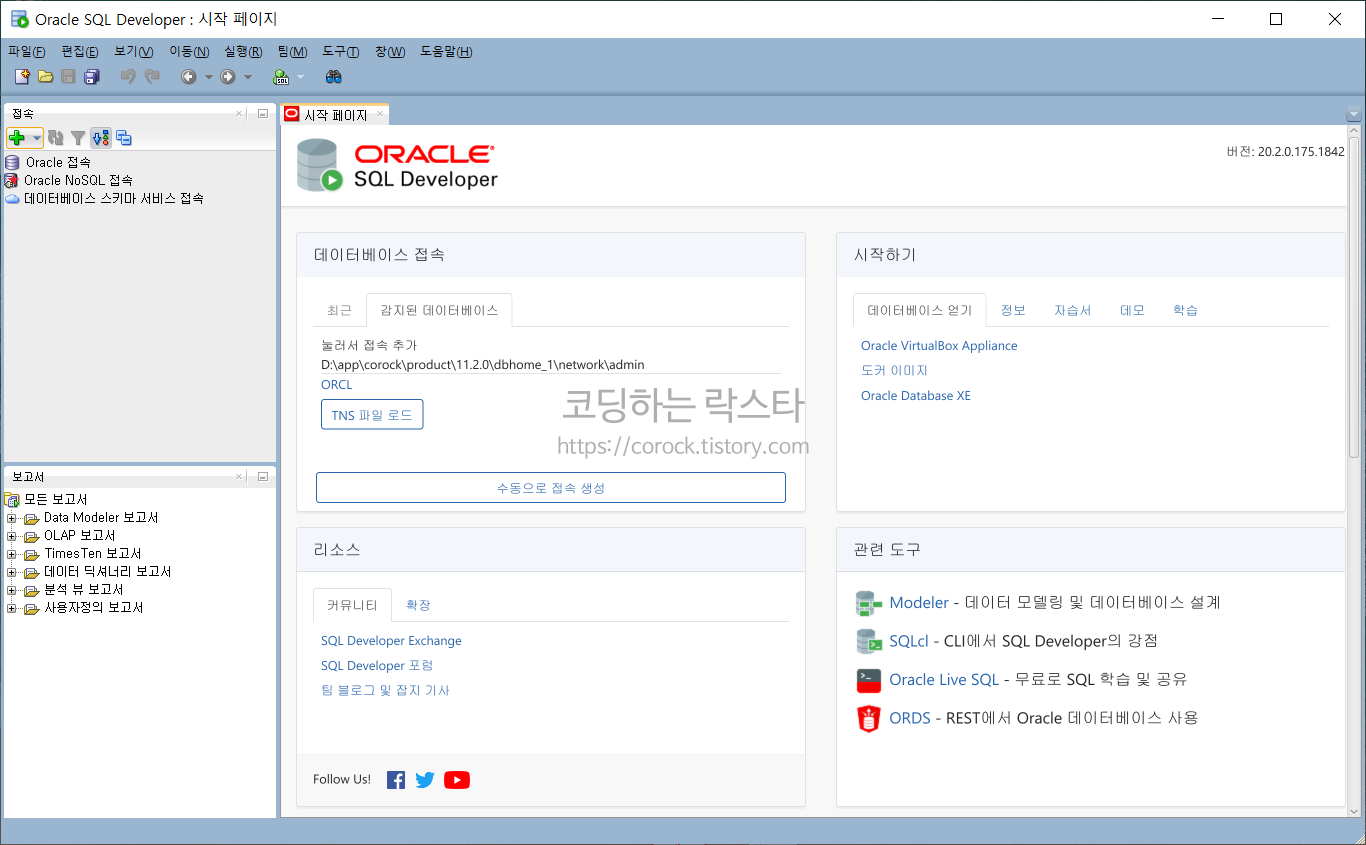Open the 도커 이미지 link
The height and width of the screenshot is (845, 1366).
894,371
